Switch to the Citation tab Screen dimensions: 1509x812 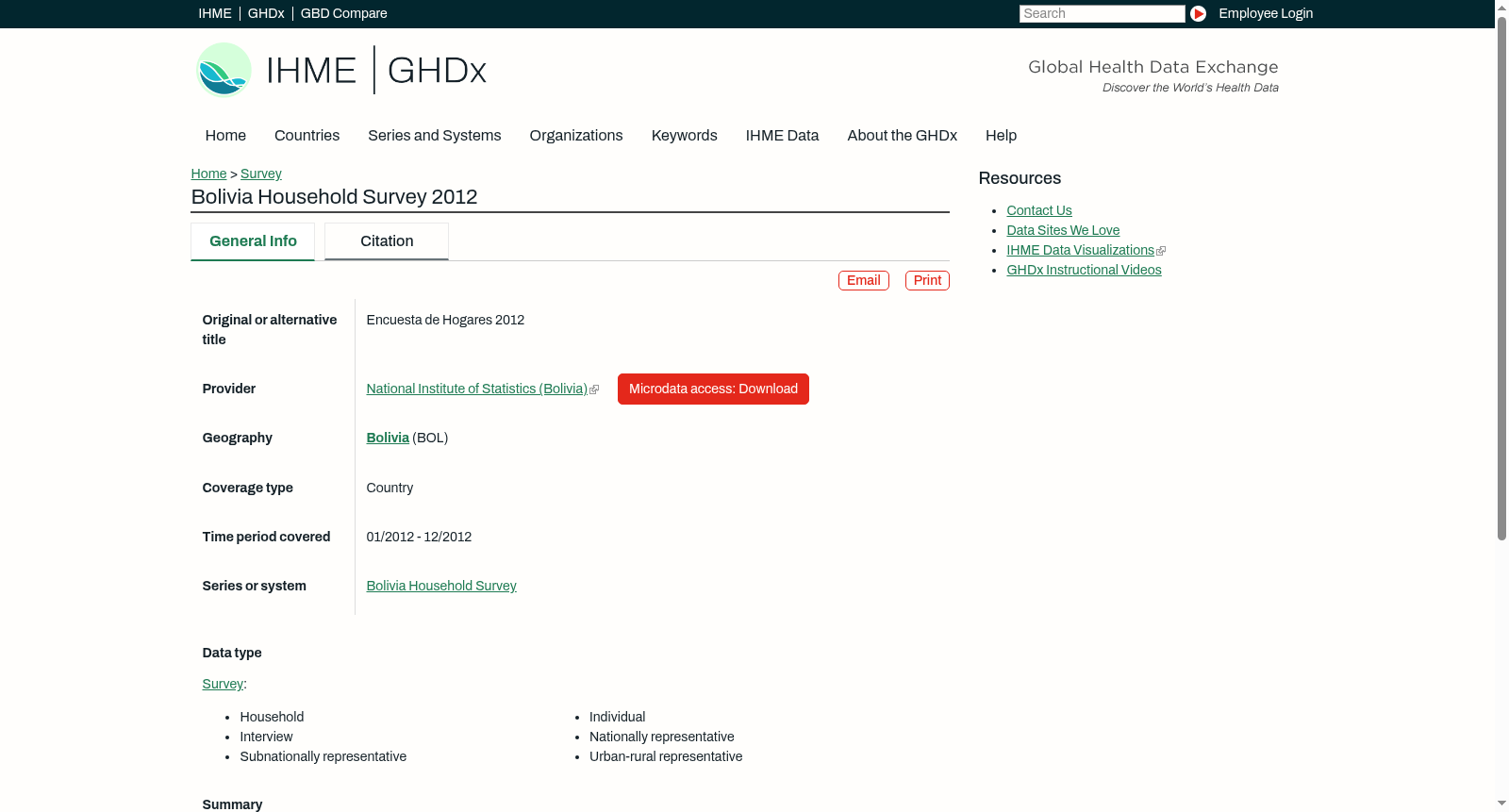coord(387,241)
